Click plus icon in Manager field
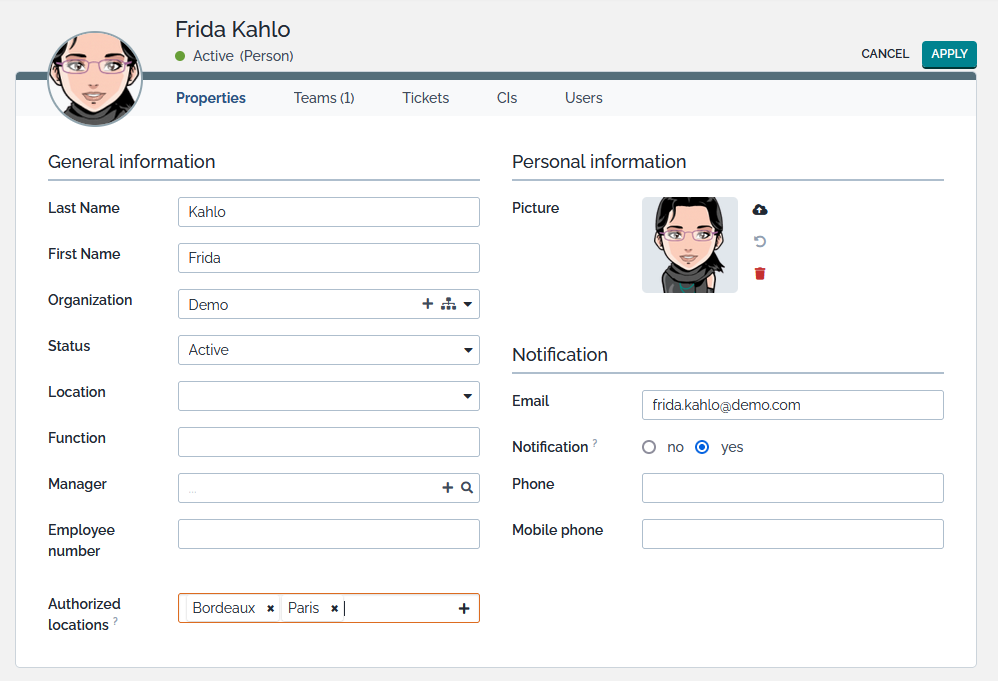998x681 pixels. tap(448, 488)
